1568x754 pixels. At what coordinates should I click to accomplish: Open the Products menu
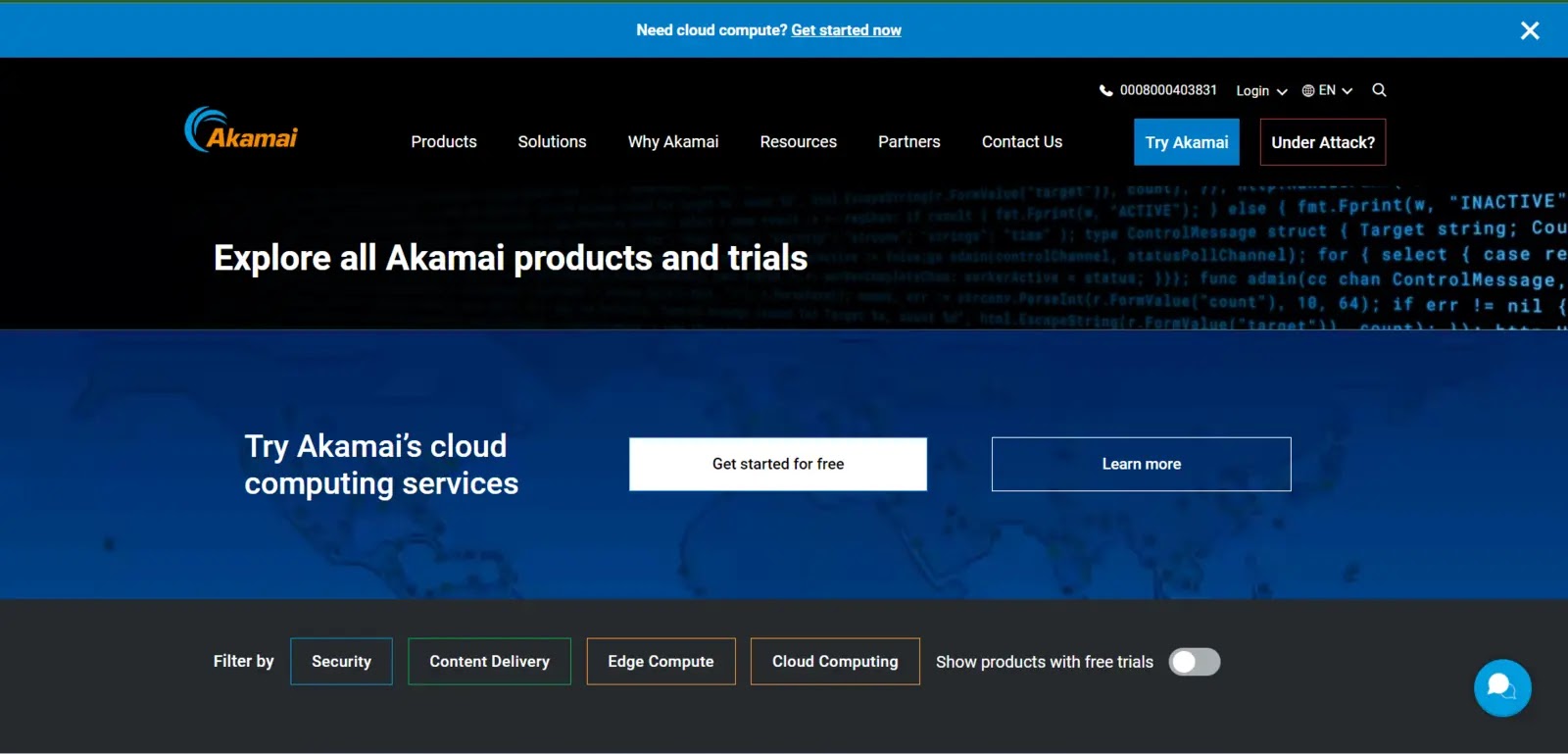tap(444, 142)
